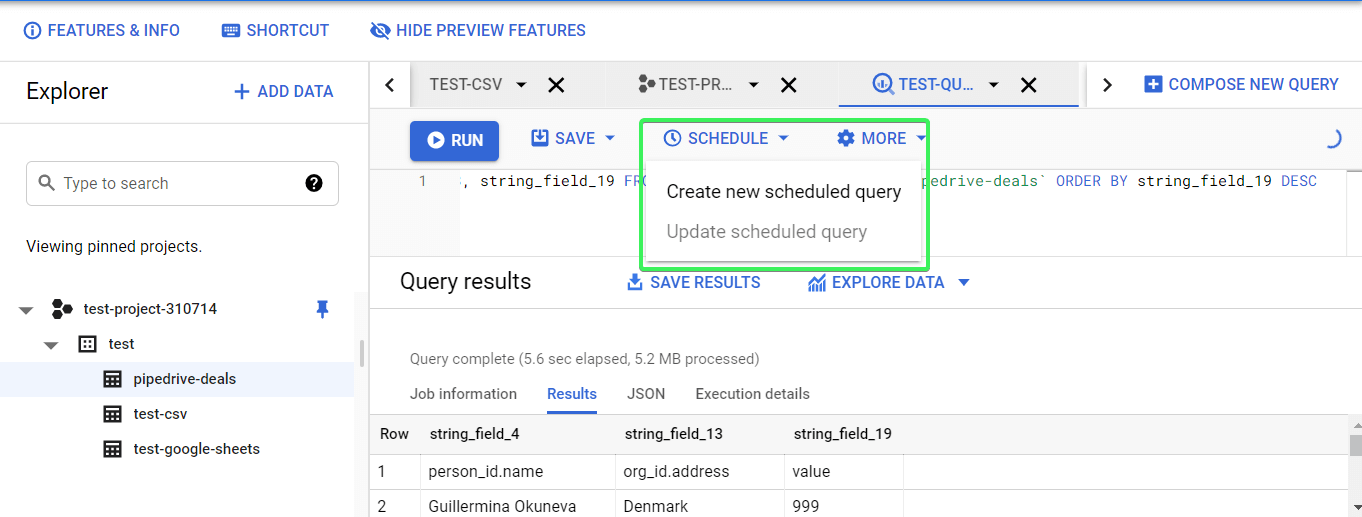1362x517 pixels.
Task: Click Hide Preview Features
Action: [477, 30]
